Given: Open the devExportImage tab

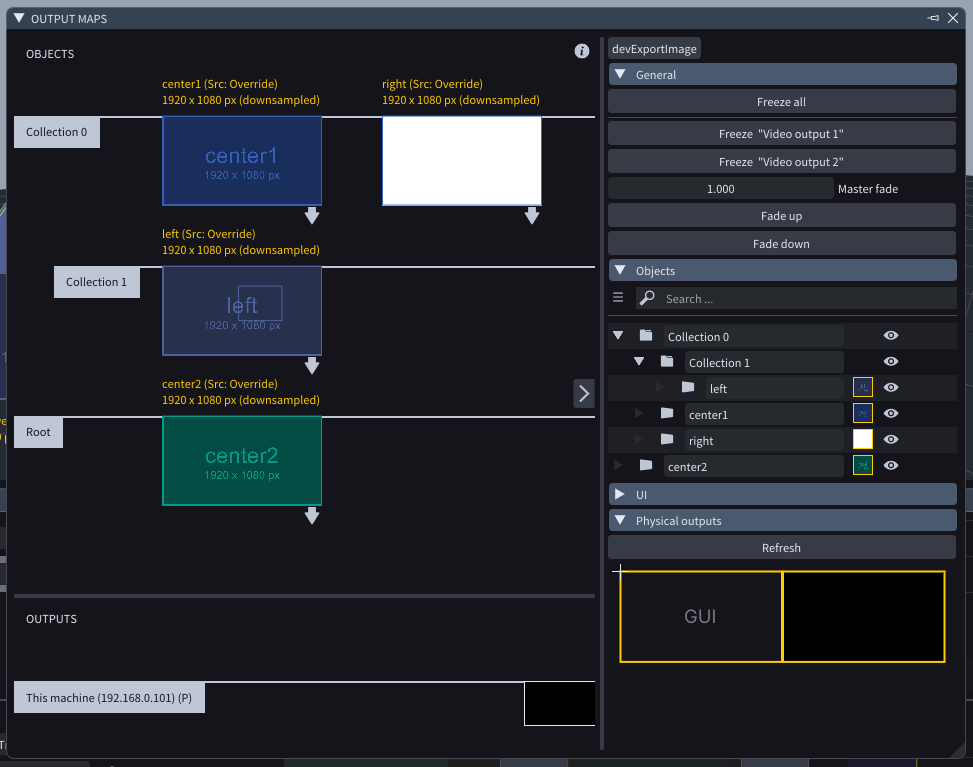Looking at the screenshot, I should tap(655, 48).
